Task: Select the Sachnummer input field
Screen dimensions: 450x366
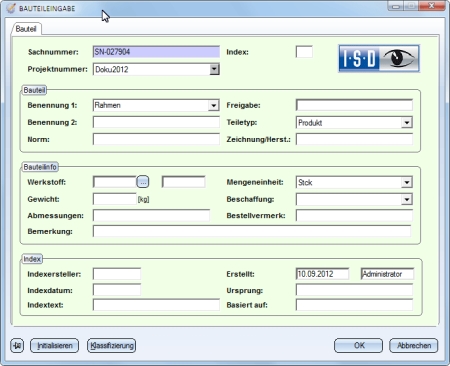Action: (156, 52)
